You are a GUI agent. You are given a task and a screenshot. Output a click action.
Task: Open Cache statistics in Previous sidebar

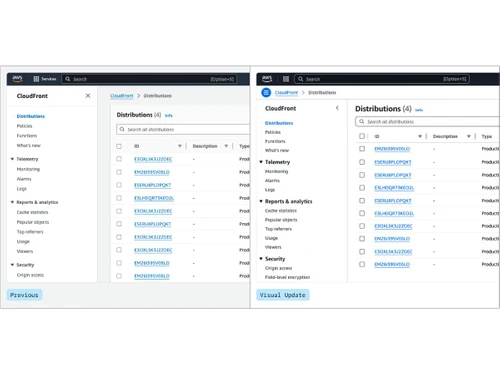point(33,212)
